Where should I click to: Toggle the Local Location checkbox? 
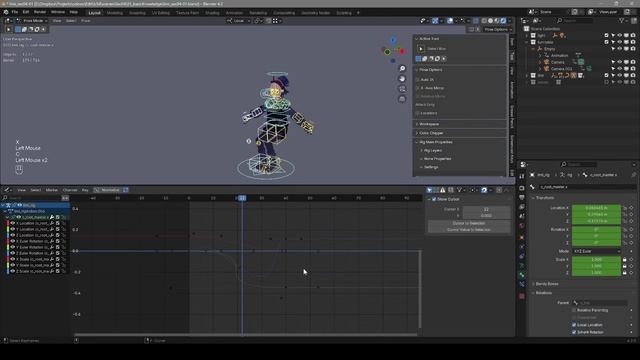(x=574, y=325)
